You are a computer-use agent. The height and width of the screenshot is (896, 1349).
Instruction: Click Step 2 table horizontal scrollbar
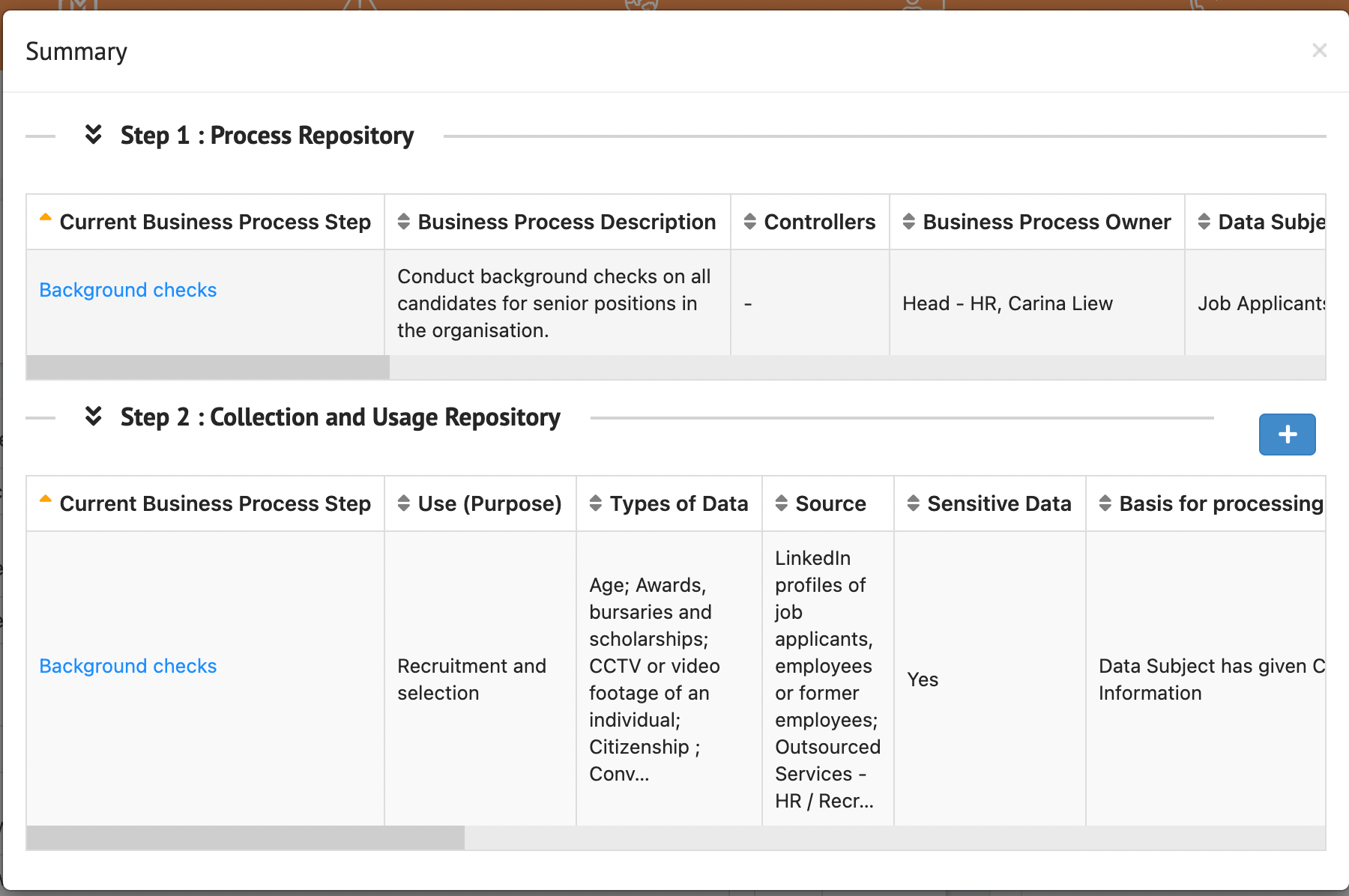point(245,838)
